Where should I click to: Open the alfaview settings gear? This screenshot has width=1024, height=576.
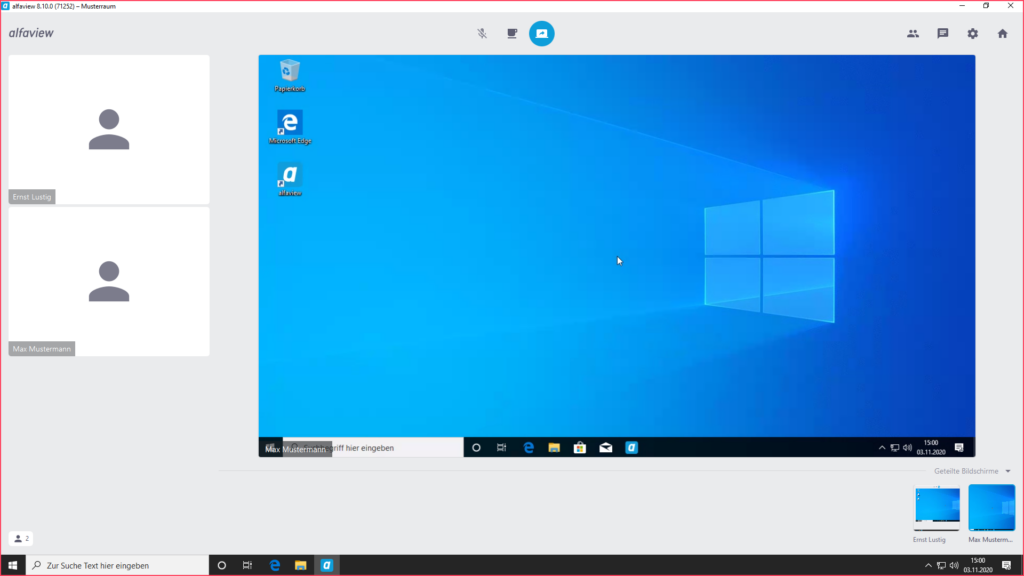(970, 33)
